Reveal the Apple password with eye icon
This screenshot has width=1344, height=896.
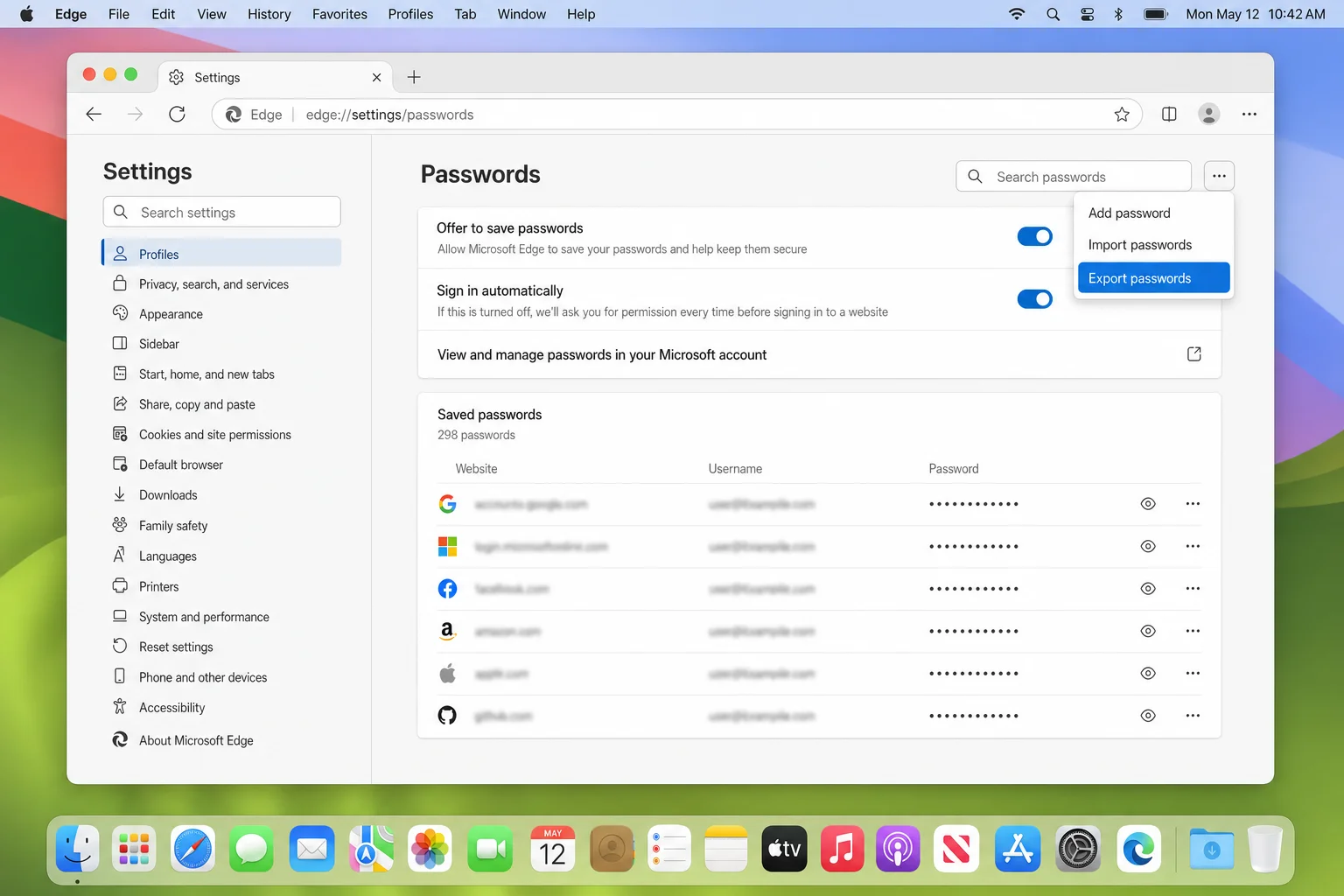point(1148,673)
